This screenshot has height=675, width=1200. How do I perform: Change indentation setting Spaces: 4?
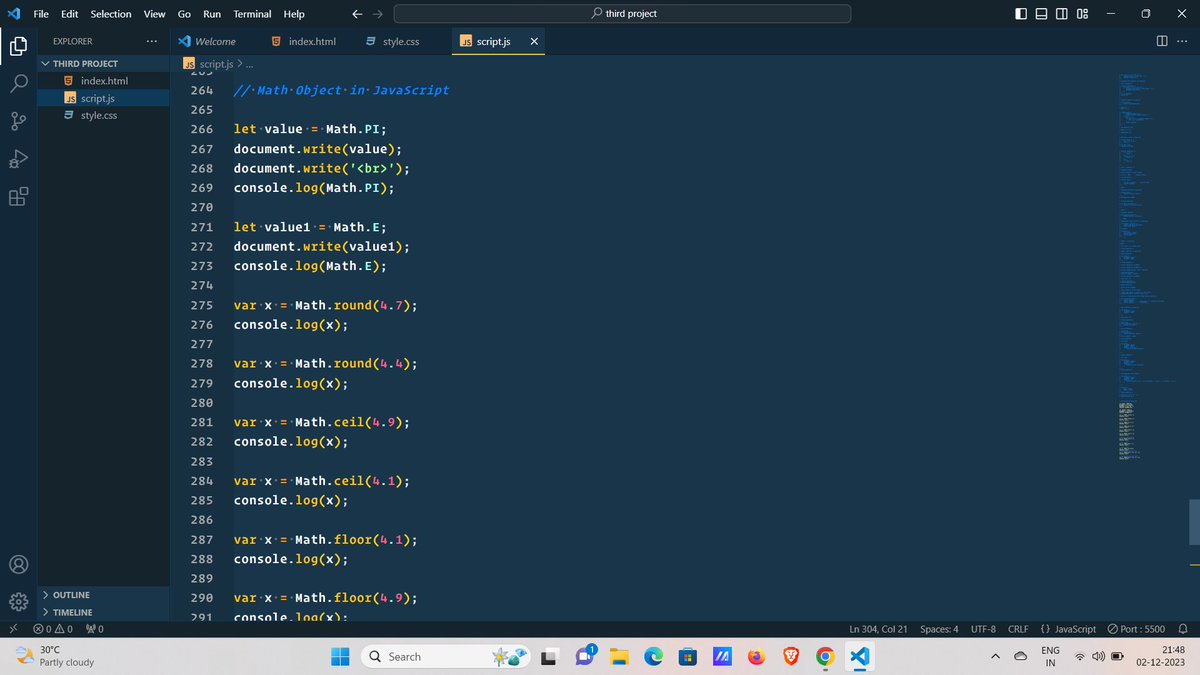tap(939, 629)
